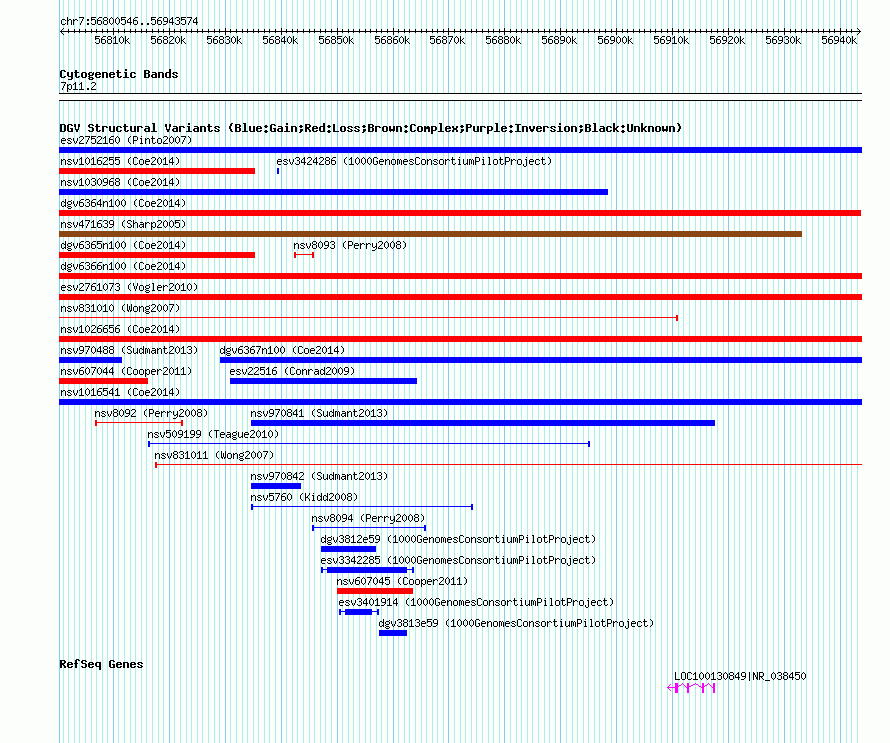Image resolution: width=890 pixels, height=743 pixels.
Task: Select the blue nsv970842 gain bar
Action: pyautogui.click(x=276, y=486)
